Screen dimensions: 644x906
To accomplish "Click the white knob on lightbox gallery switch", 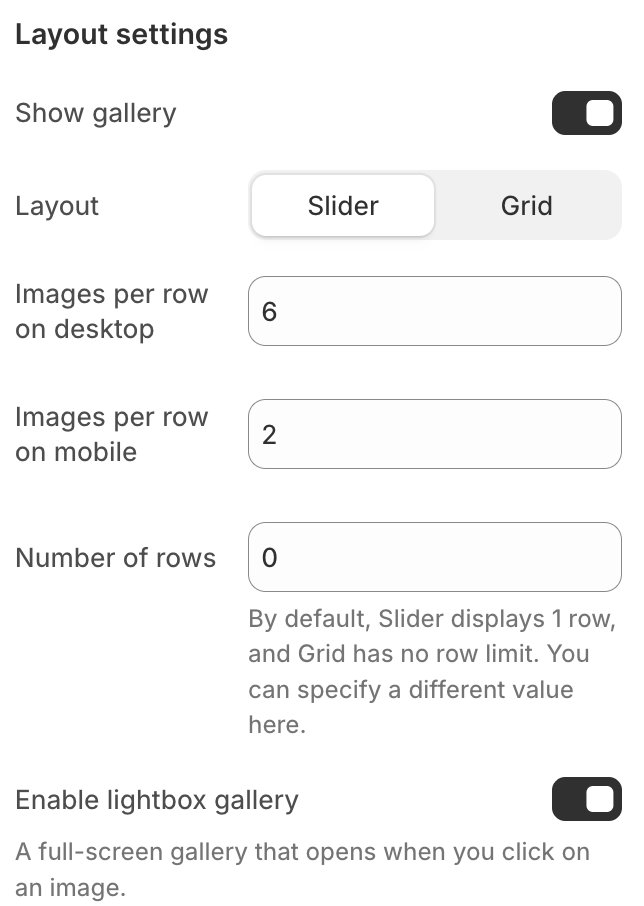I will coord(599,799).
